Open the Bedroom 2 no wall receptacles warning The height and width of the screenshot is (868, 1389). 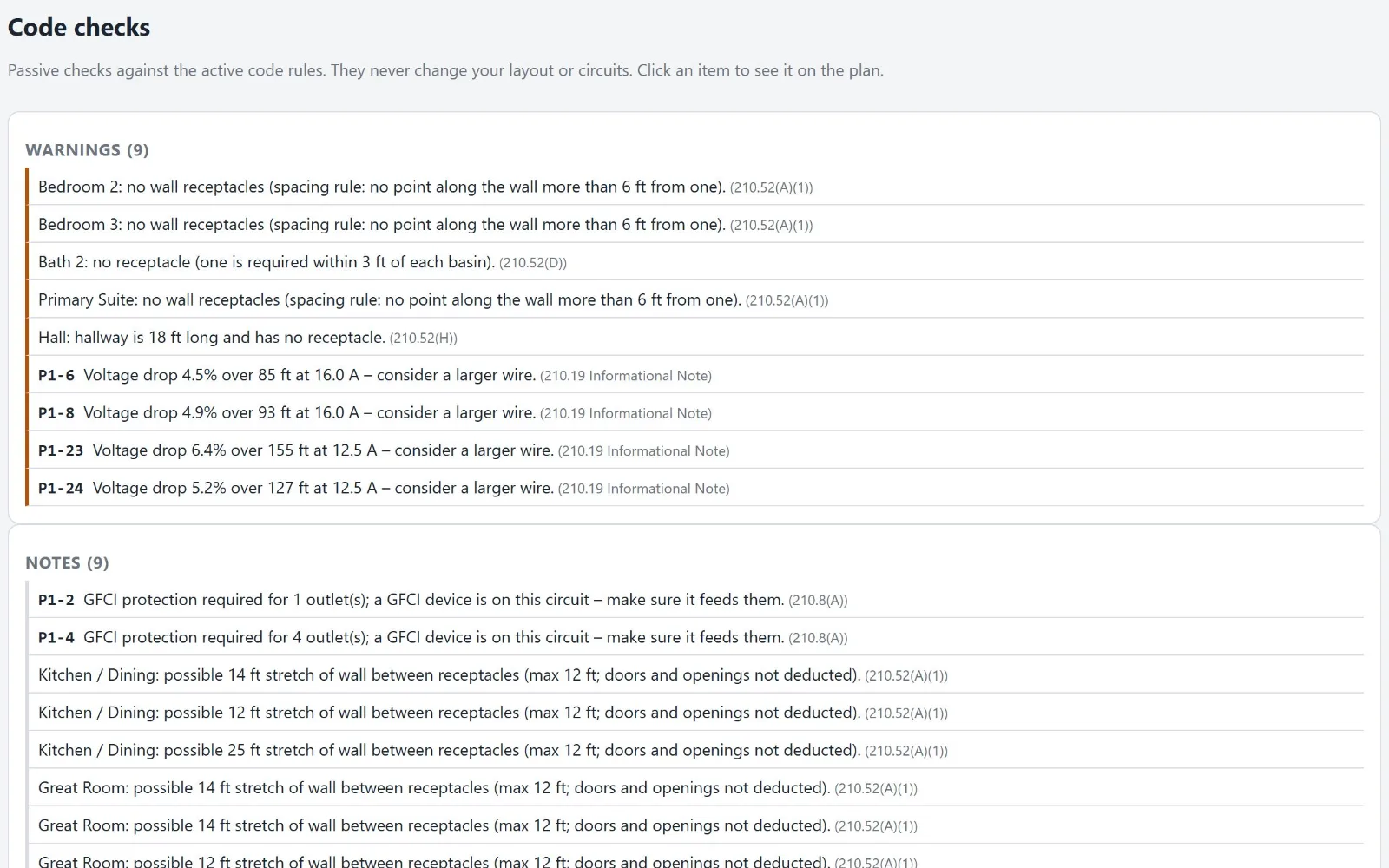(694, 187)
